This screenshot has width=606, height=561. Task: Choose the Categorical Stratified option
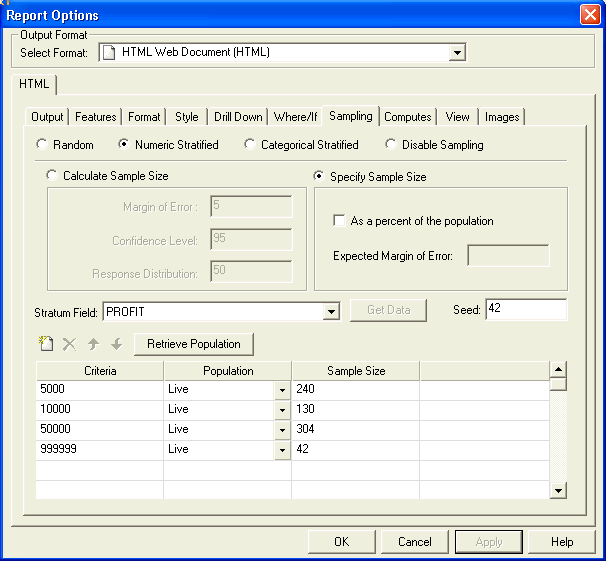pyautogui.click(x=250, y=144)
